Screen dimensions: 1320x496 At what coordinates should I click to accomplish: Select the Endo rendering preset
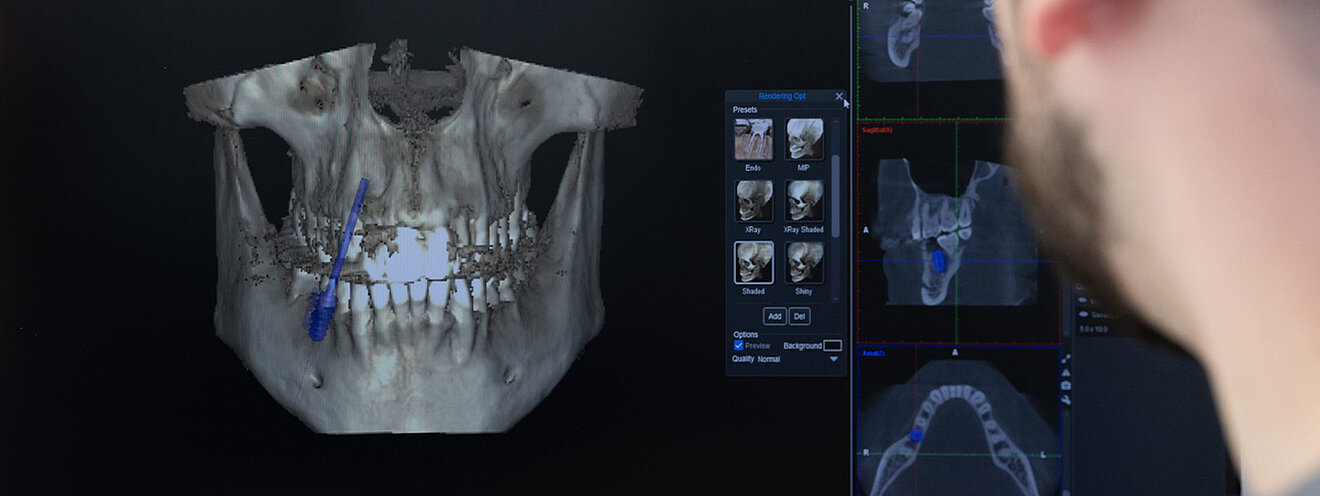tap(753, 140)
